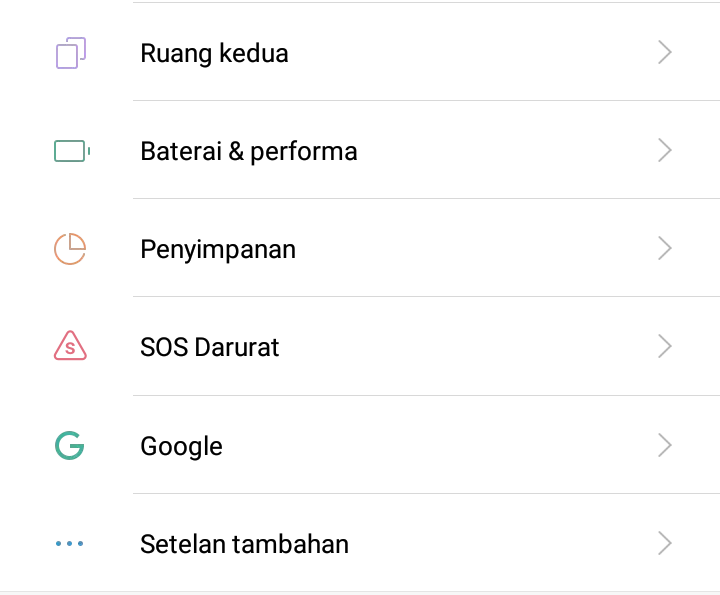Click the green battery icon
The height and width of the screenshot is (595, 720).
[70, 151]
